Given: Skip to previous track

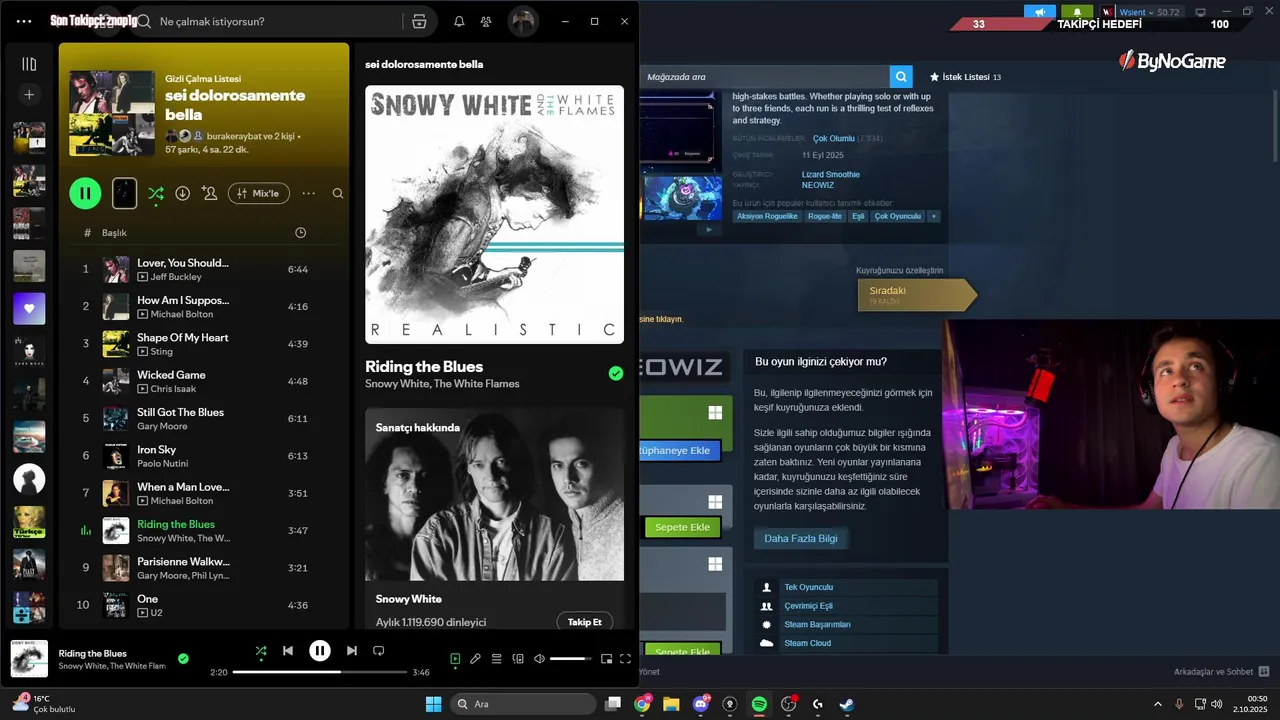Looking at the screenshot, I should pyautogui.click(x=288, y=651).
